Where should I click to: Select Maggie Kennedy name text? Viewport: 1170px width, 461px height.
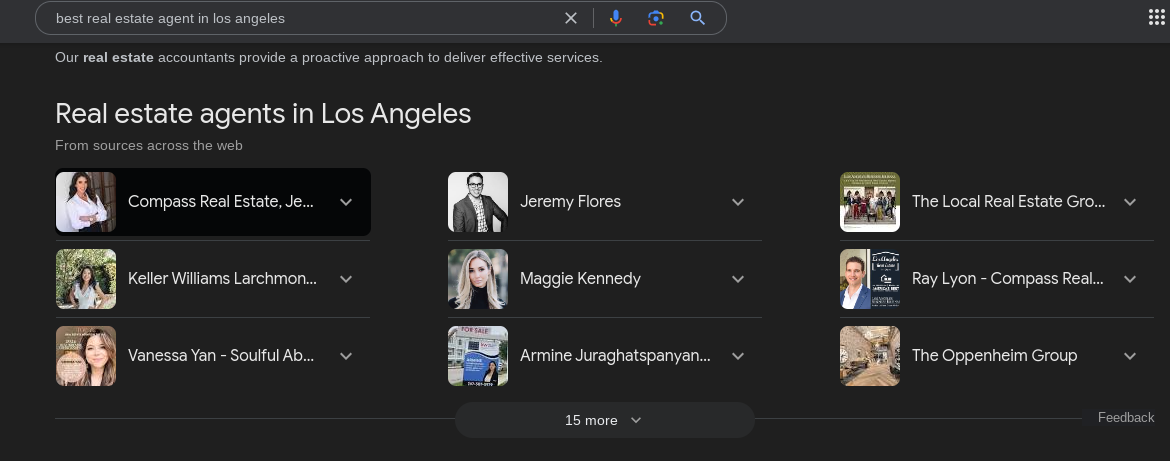(580, 278)
